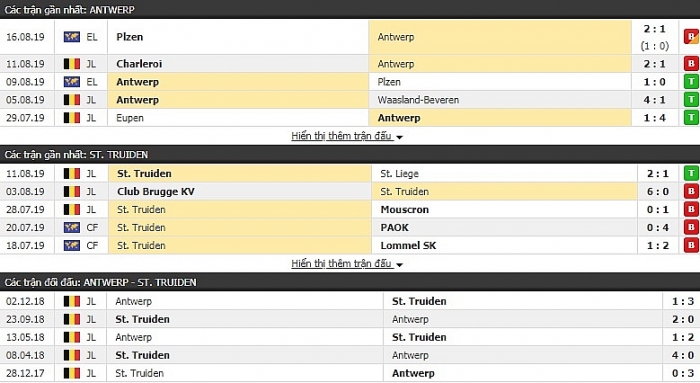The width and height of the screenshot is (700, 383).
Task: Click the CF competition flag icon for PAOK match
Action: (71, 227)
